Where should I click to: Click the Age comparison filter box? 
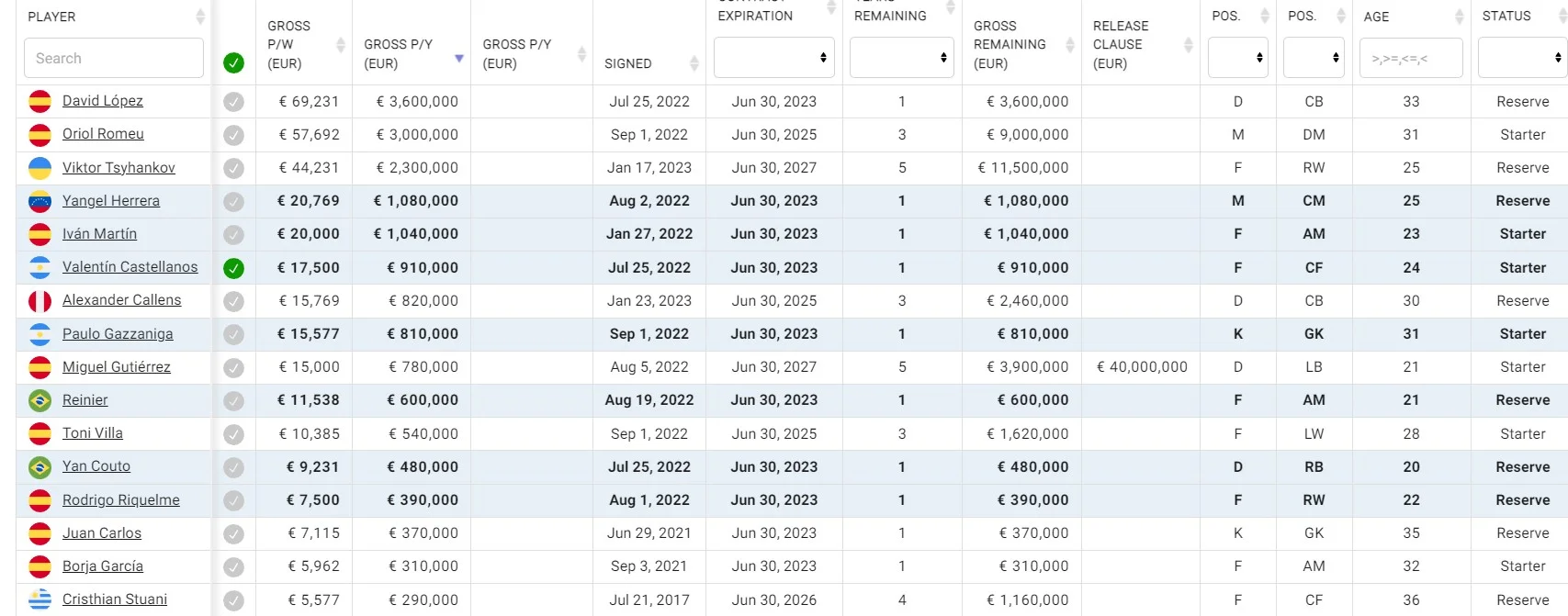[1410, 58]
